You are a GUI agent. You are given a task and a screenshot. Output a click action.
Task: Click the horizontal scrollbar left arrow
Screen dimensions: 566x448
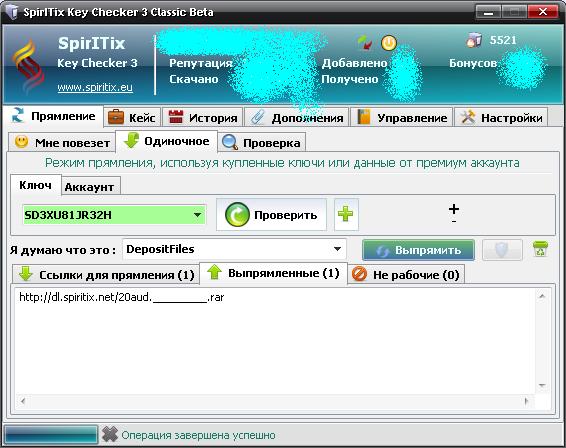(x=23, y=400)
